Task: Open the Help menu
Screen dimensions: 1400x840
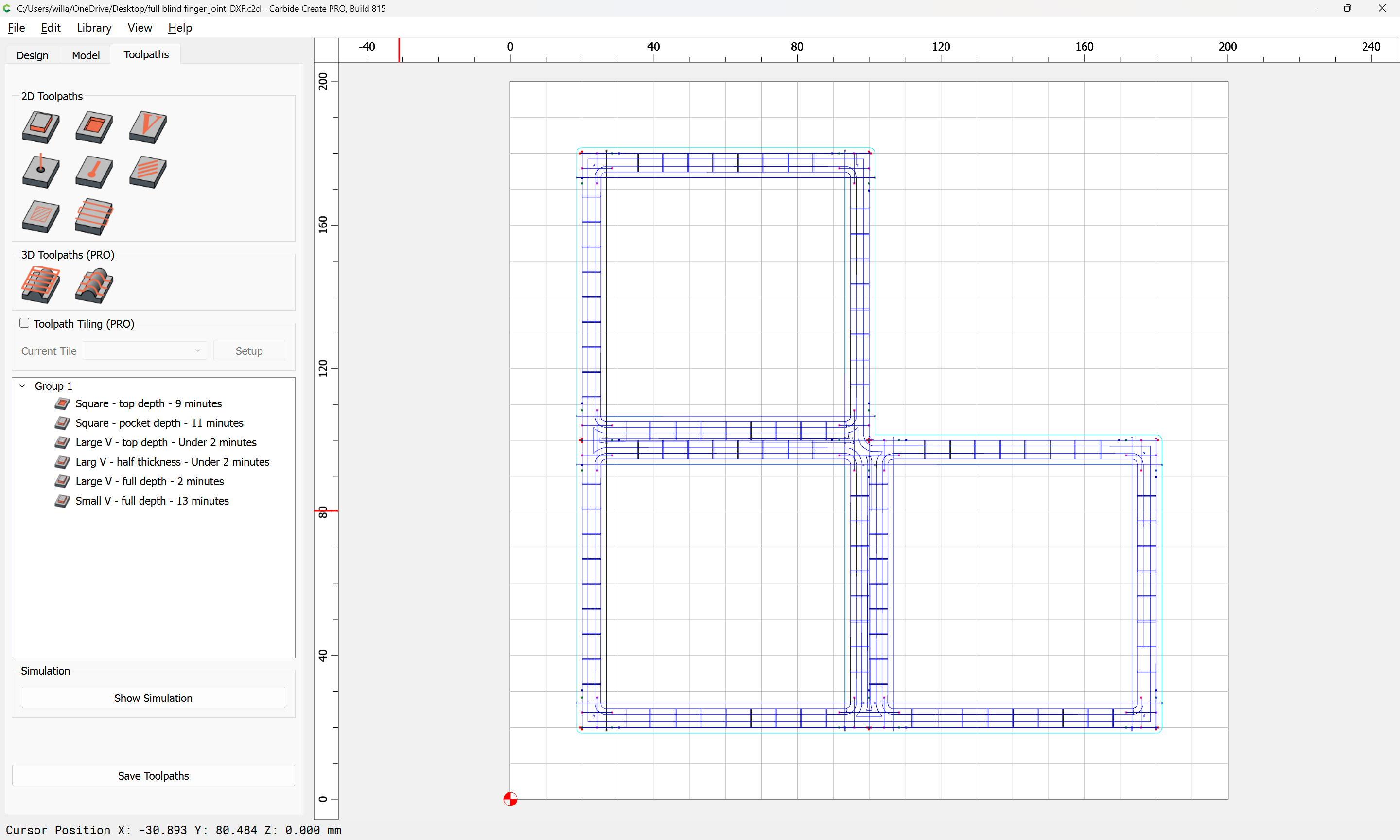Action: click(x=180, y=28)
